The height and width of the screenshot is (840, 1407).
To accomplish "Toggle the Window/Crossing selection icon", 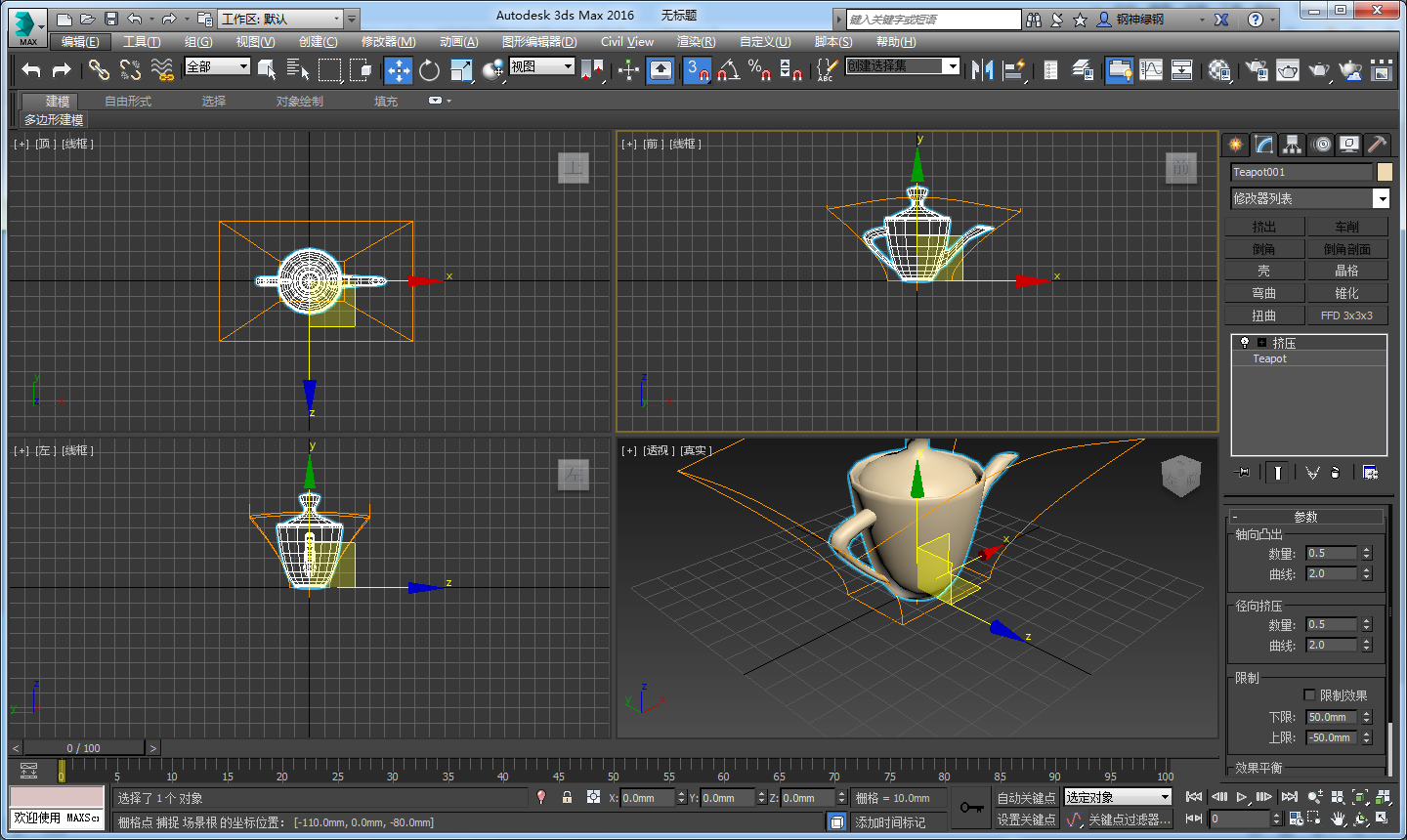I will (362, 69).
